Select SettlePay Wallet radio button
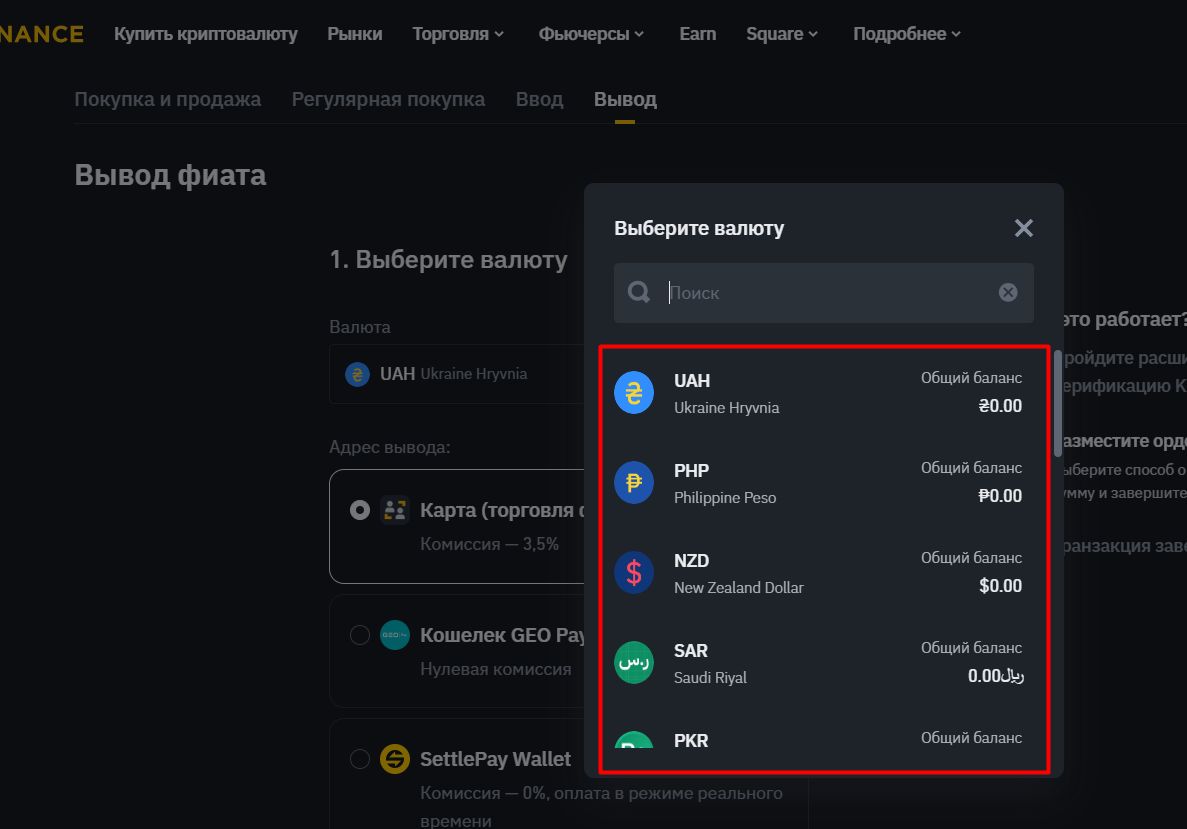Image resolution: width=1187 pixels, height=829 pixels. [x=360, y=759]
